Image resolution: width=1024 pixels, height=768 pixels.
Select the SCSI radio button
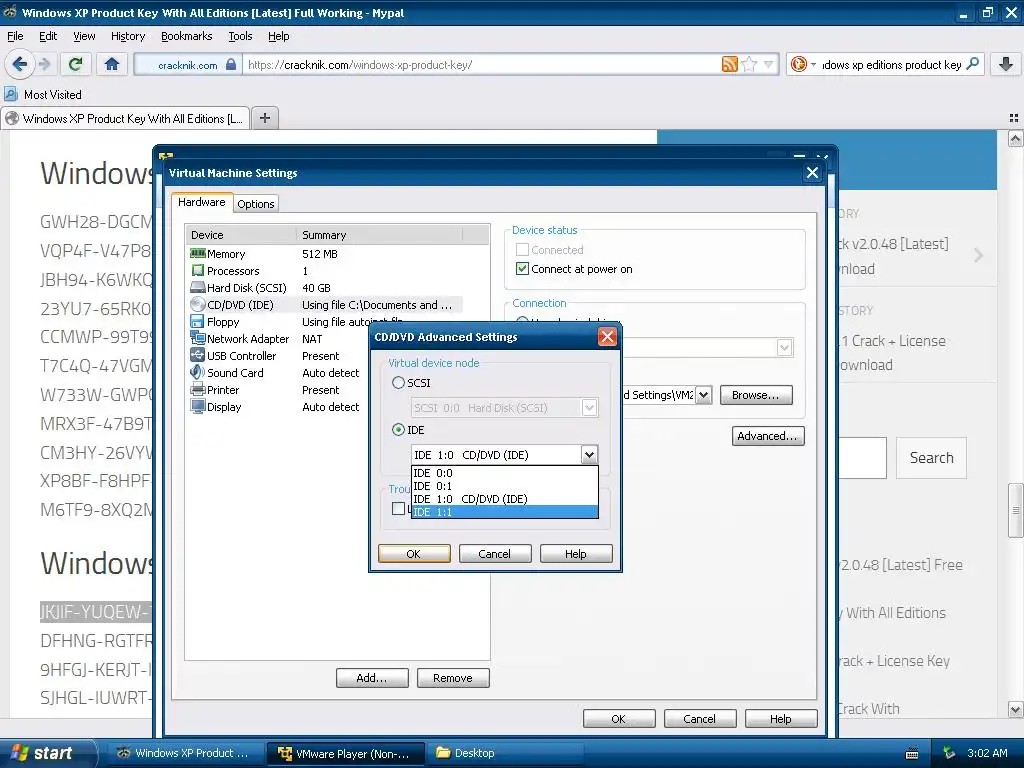click(x=398, y=383)
